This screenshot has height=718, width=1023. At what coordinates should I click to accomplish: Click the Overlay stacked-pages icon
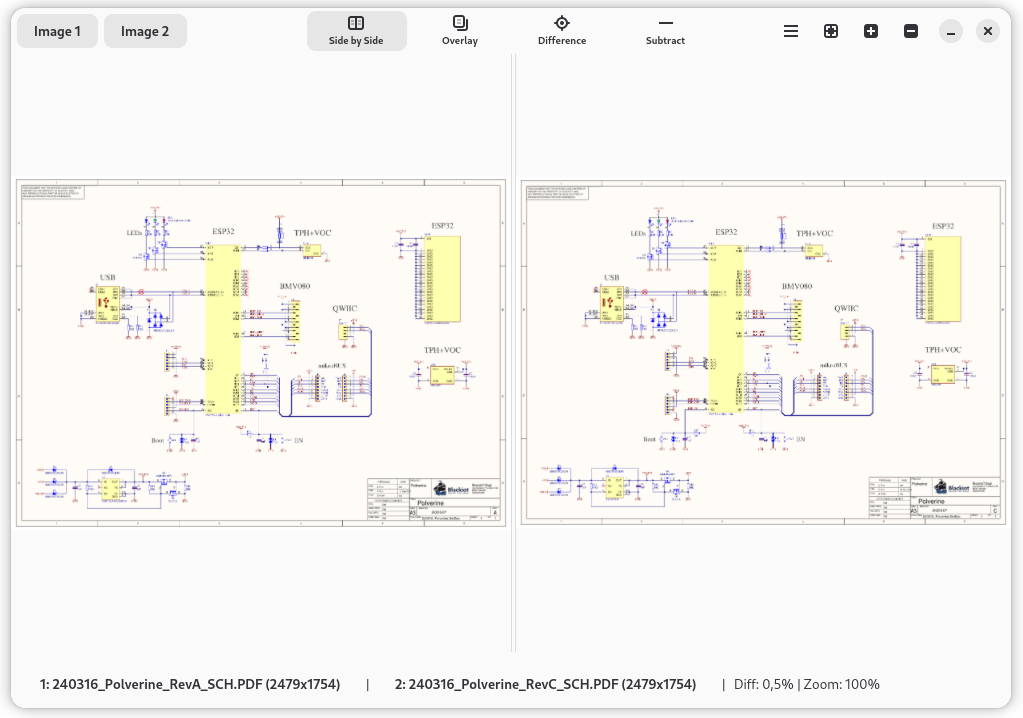[x=459, y=22]
